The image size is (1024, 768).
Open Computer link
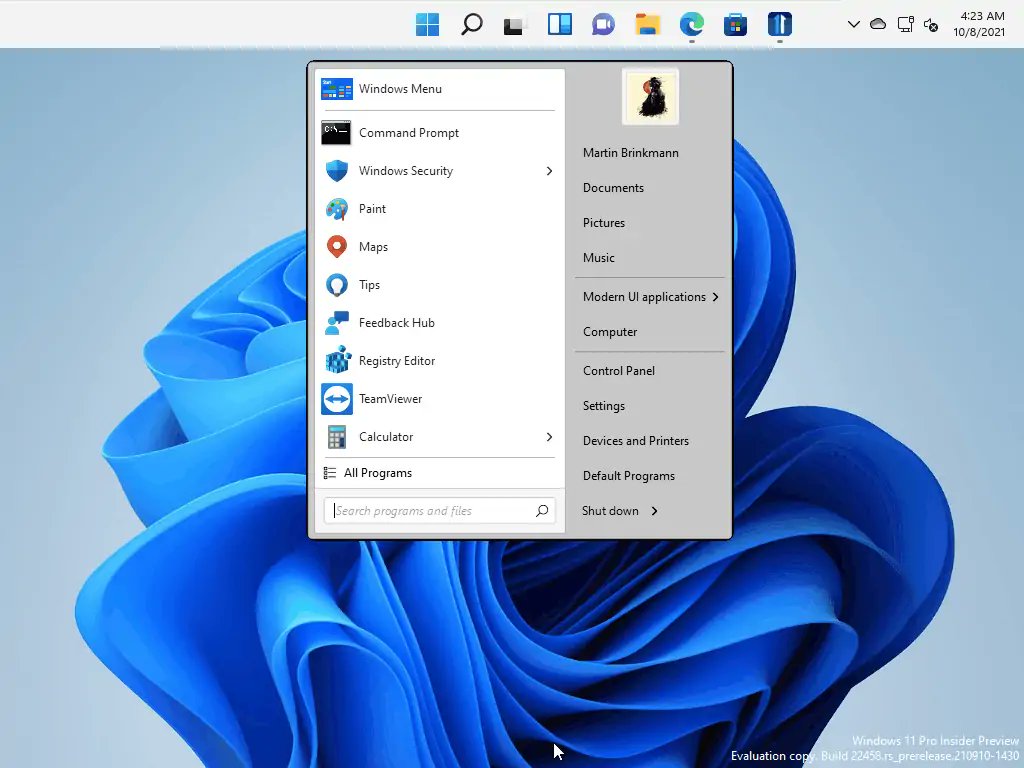[x=610, y=332]
